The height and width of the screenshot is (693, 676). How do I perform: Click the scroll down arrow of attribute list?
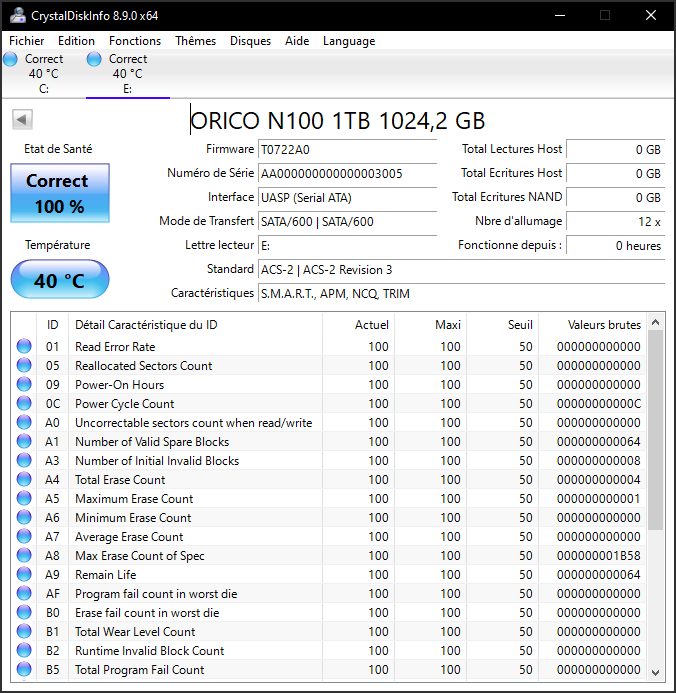(x=656, y=672)
